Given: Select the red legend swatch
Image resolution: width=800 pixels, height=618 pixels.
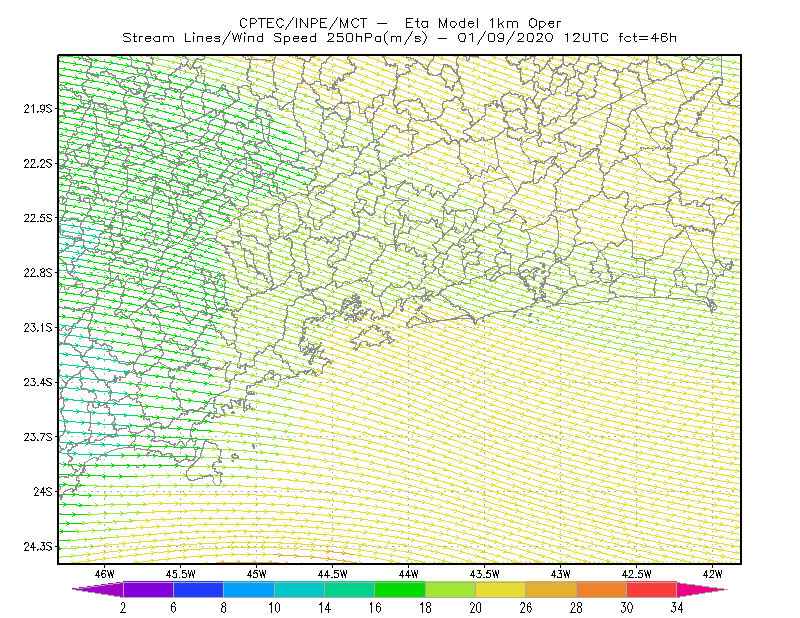Looking at the screenshot, I should [652, 589].
